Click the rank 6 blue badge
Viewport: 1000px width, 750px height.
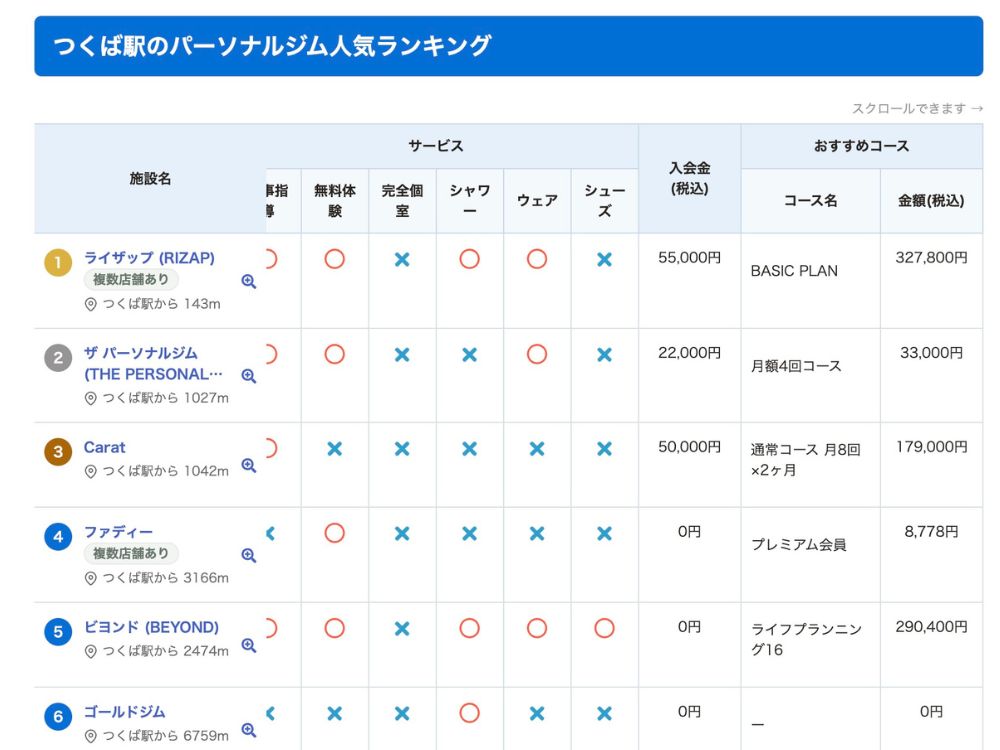tap(58, 716)
